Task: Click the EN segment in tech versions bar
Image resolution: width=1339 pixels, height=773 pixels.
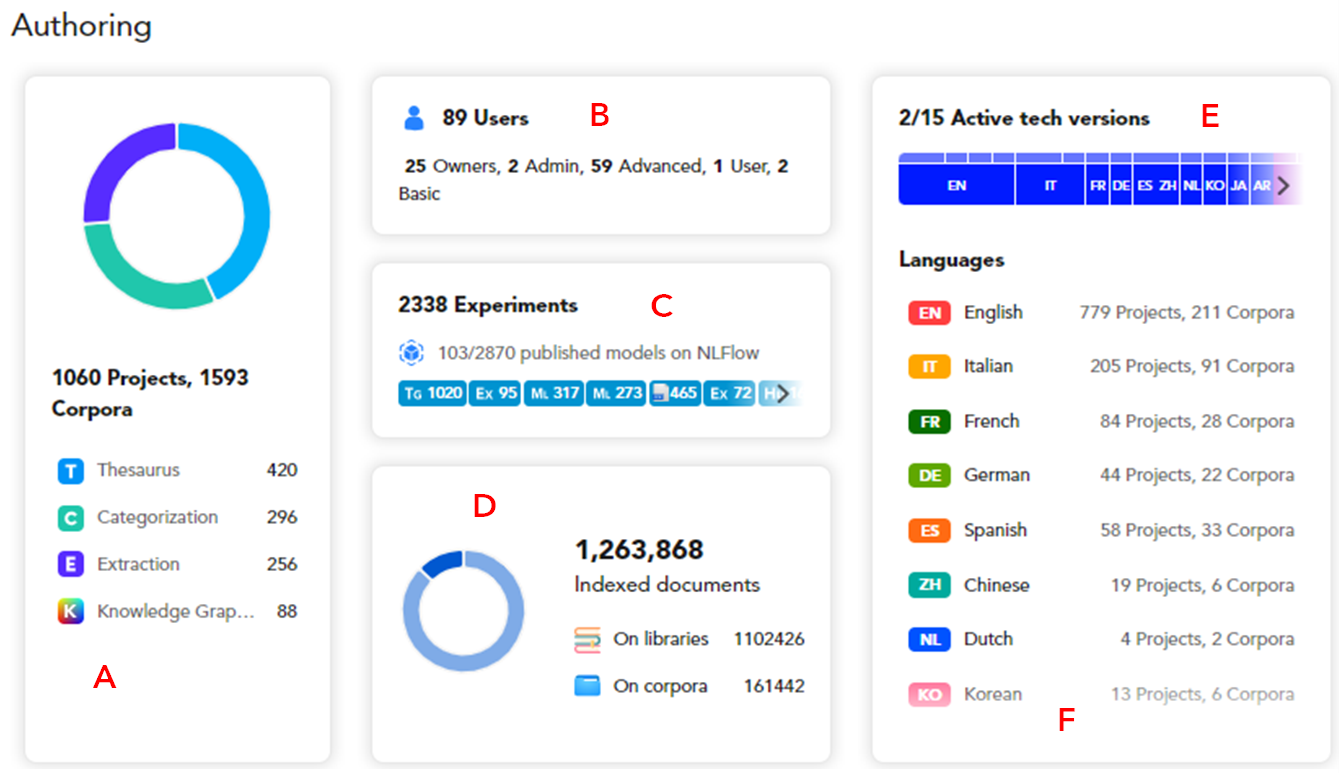Action: [956, 186]
